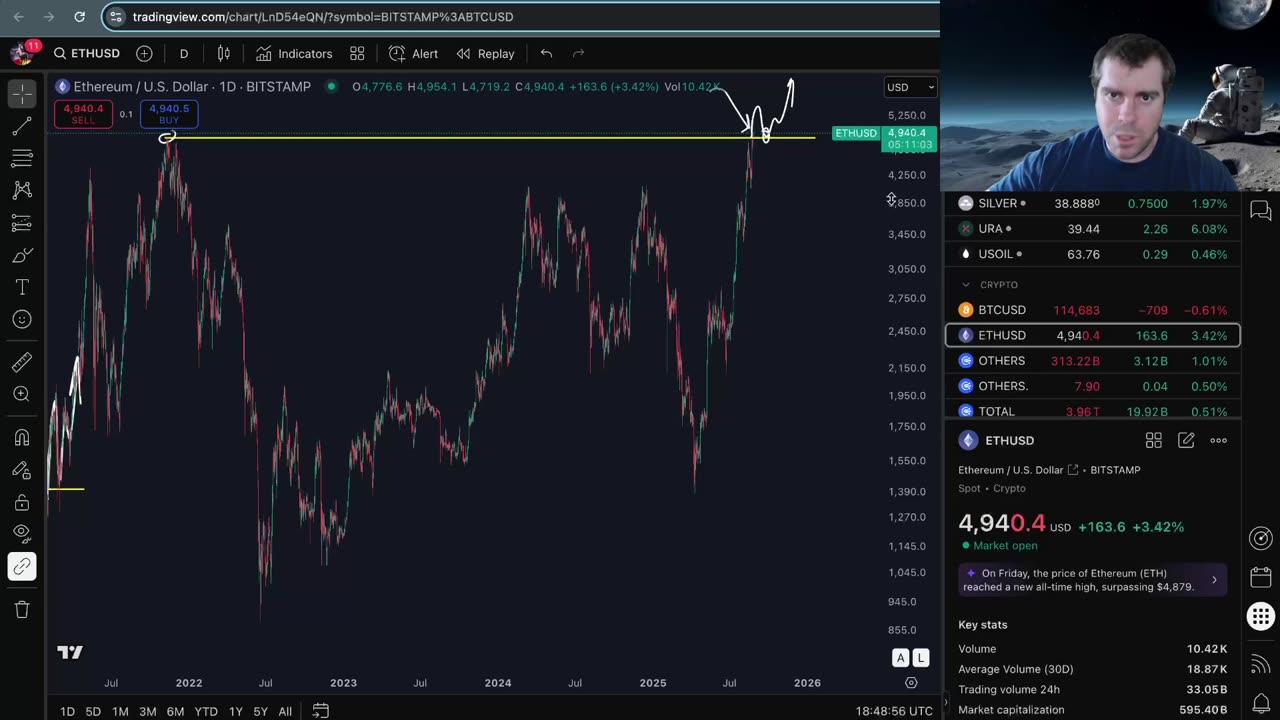The height and width of the screenshot is (720, 1280).
Task: Open the products grid sidebar icon
Action: (1261, 616)
